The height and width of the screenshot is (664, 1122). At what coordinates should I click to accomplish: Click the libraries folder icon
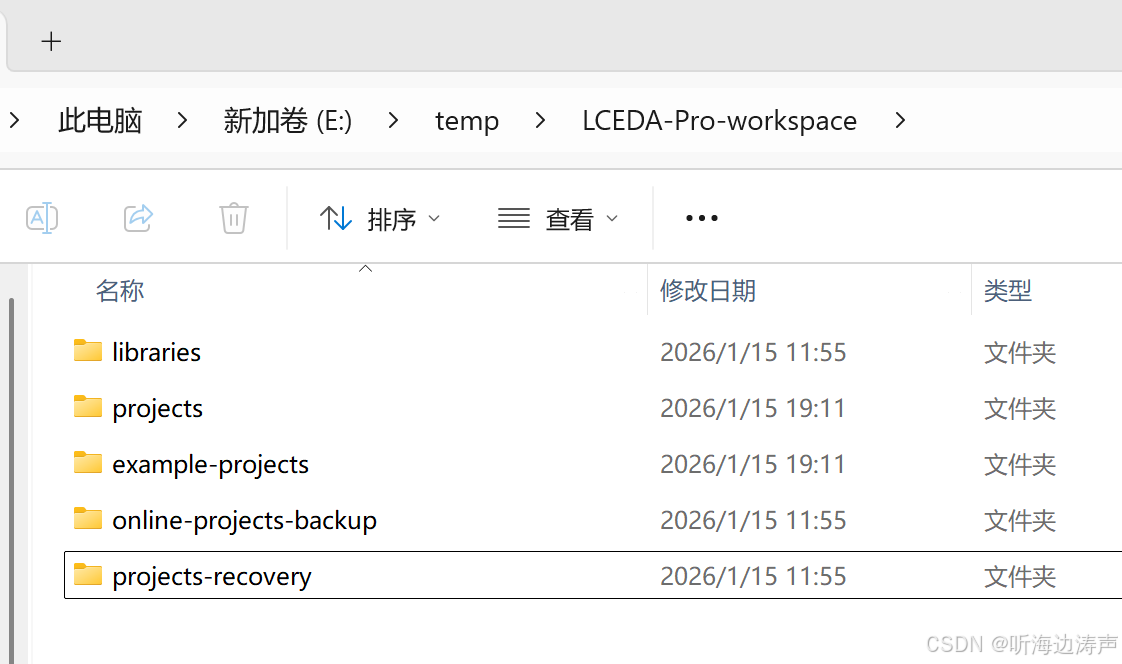tap(88, 351)
